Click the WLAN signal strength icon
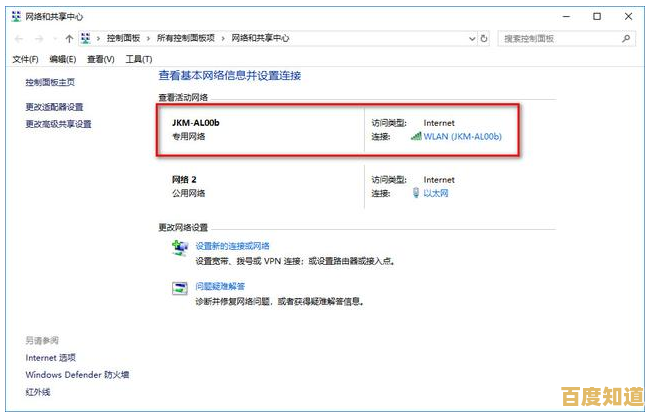Viewport: 649px width, 415px height. pos(416,136)
